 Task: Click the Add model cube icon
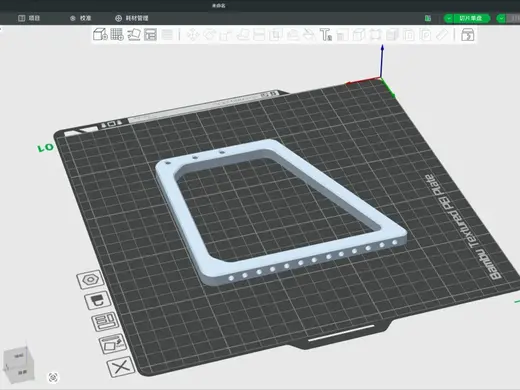pos(100,34)
